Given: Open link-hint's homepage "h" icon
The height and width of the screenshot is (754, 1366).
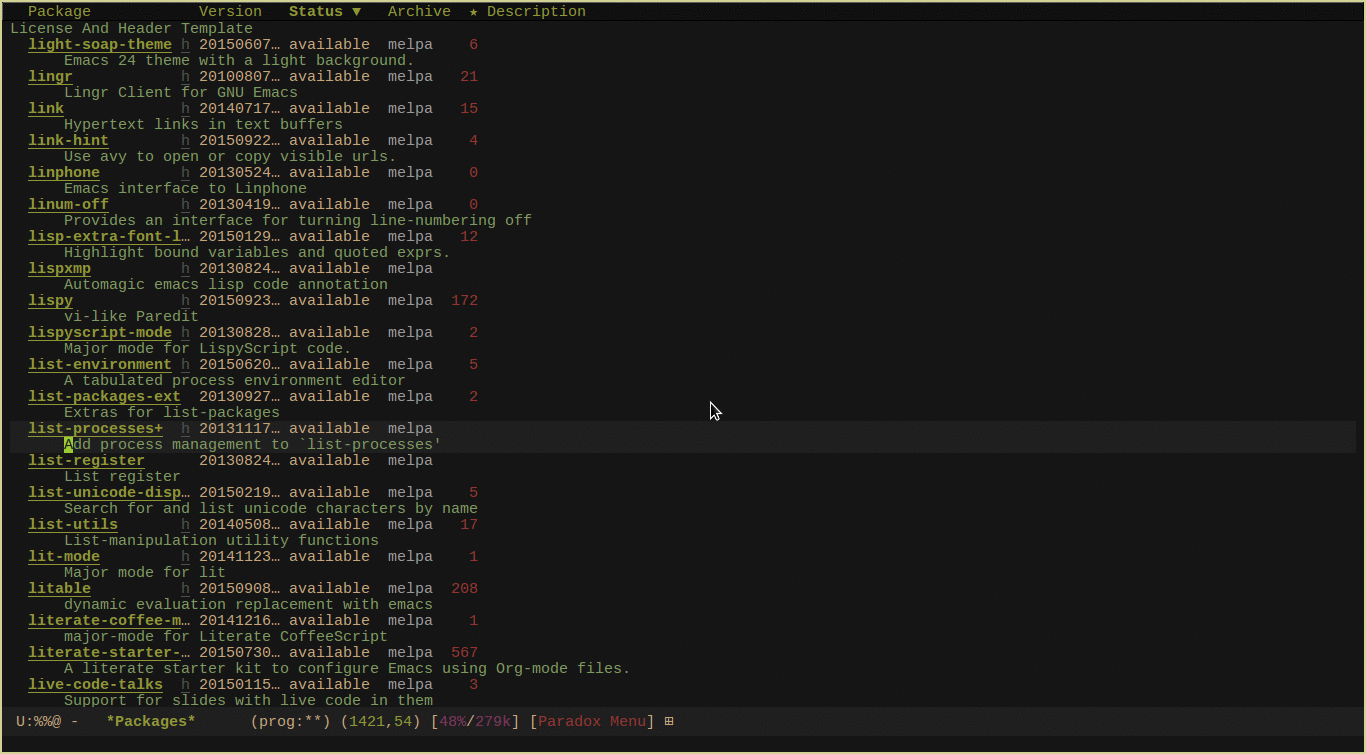Looking at the screenshot, I should (x=185, y=140).
